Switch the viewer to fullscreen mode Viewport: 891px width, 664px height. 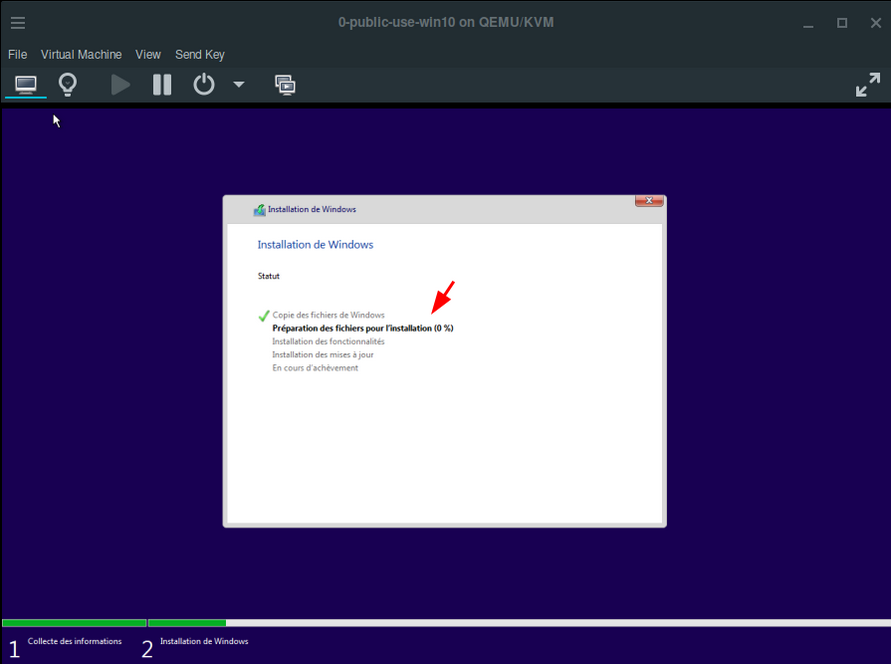868,85
